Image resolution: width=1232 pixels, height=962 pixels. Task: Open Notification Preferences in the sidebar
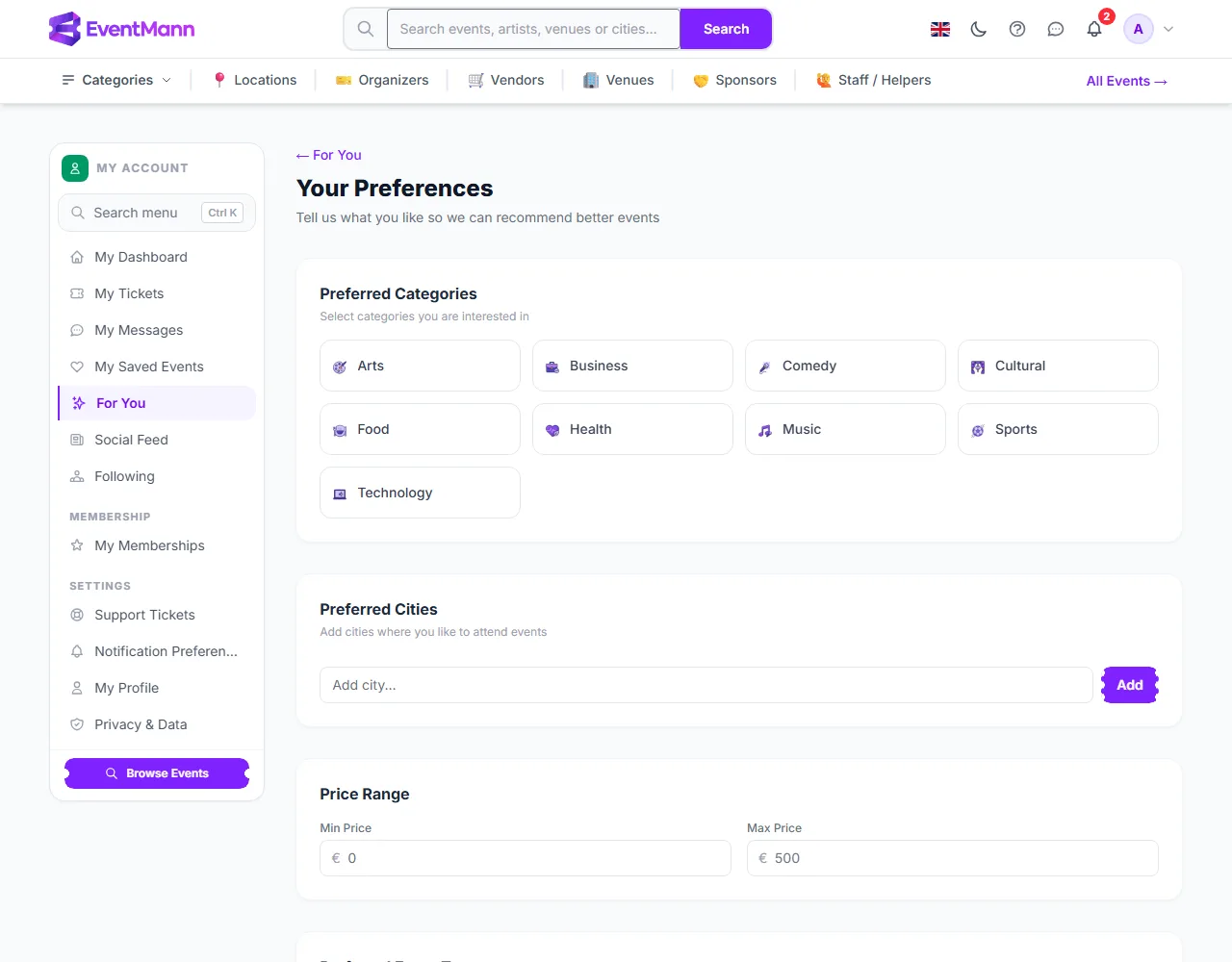(157, 651)
